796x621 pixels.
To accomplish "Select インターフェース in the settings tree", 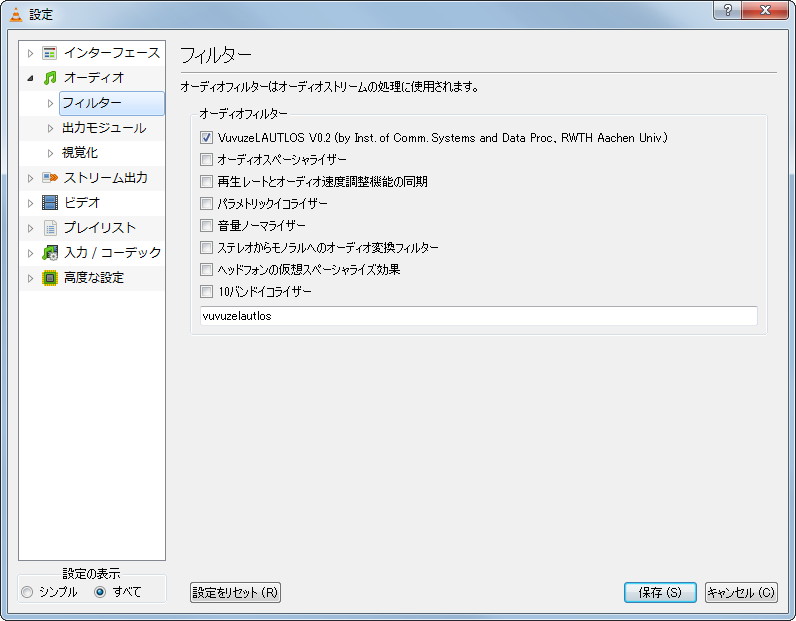I will (x=112, y=53).
